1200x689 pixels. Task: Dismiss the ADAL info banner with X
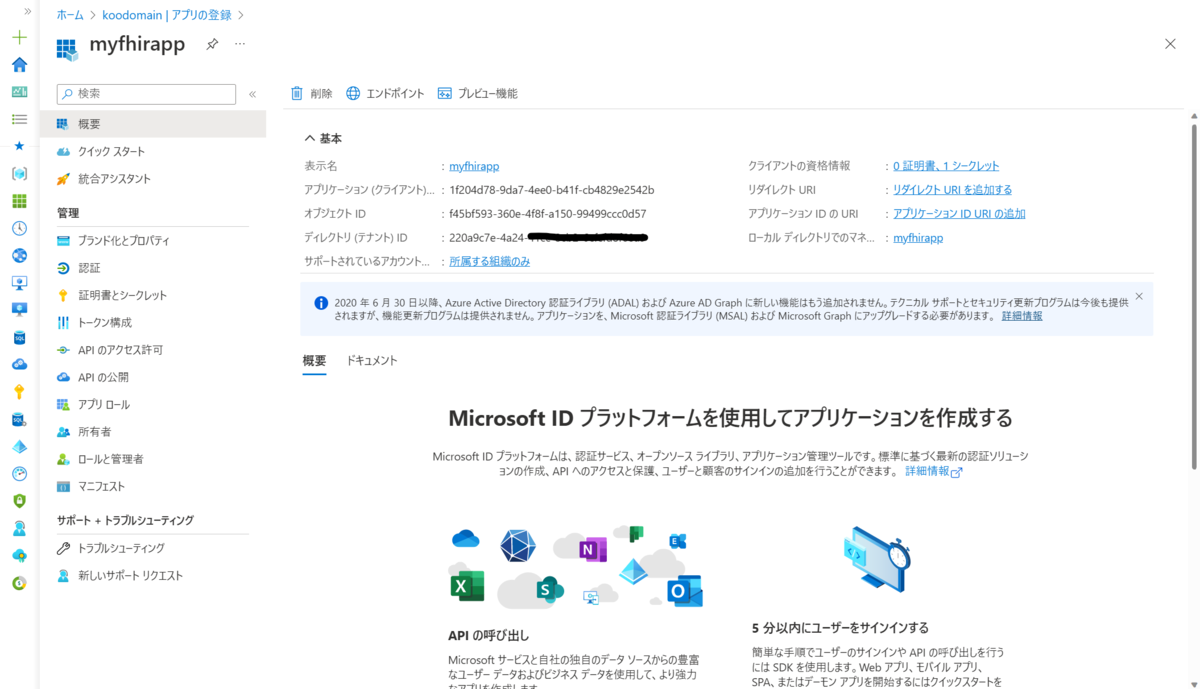pyautogui.click(x=1139, y=297)
